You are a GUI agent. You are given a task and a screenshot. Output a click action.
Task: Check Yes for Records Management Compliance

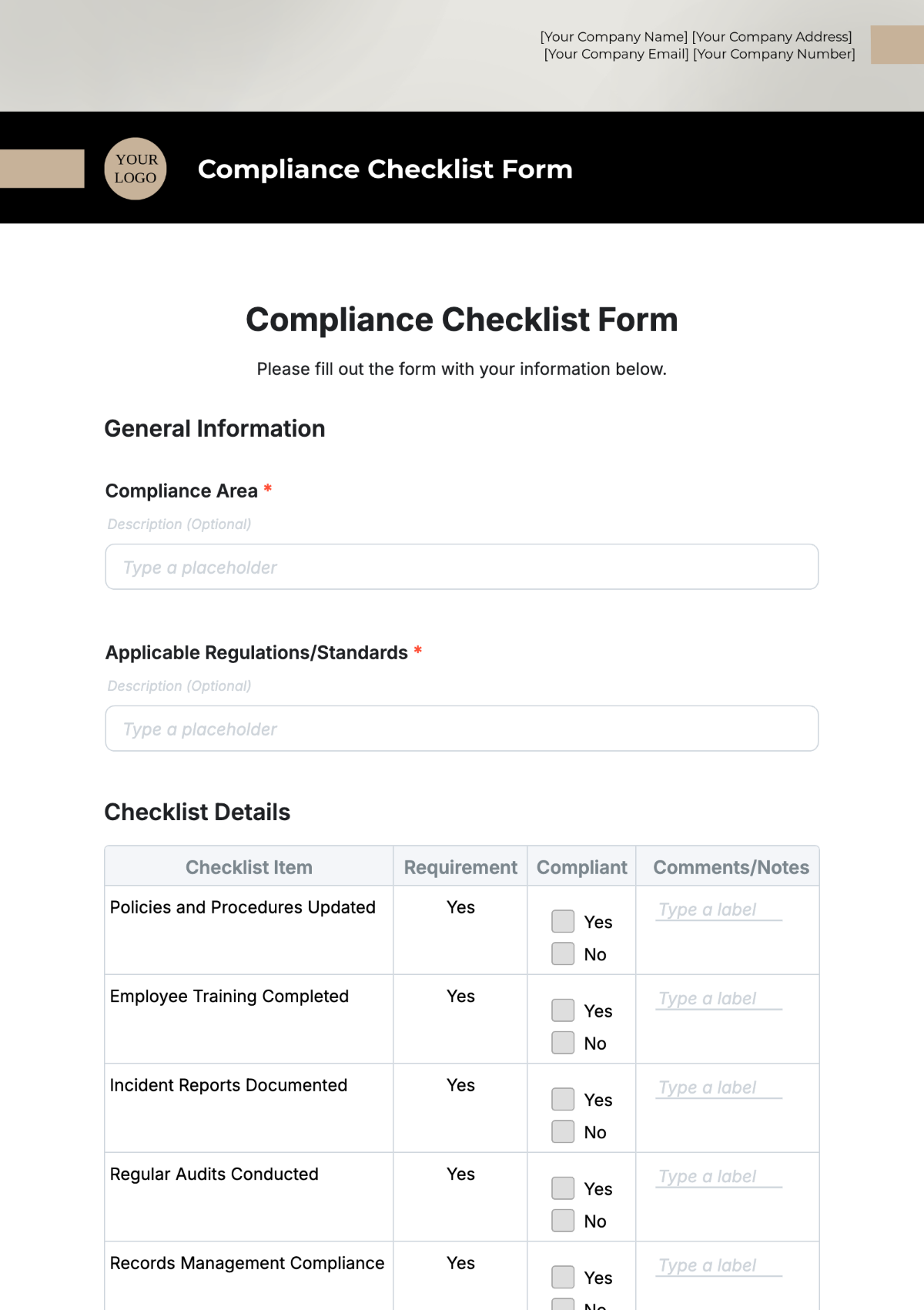562,1277
